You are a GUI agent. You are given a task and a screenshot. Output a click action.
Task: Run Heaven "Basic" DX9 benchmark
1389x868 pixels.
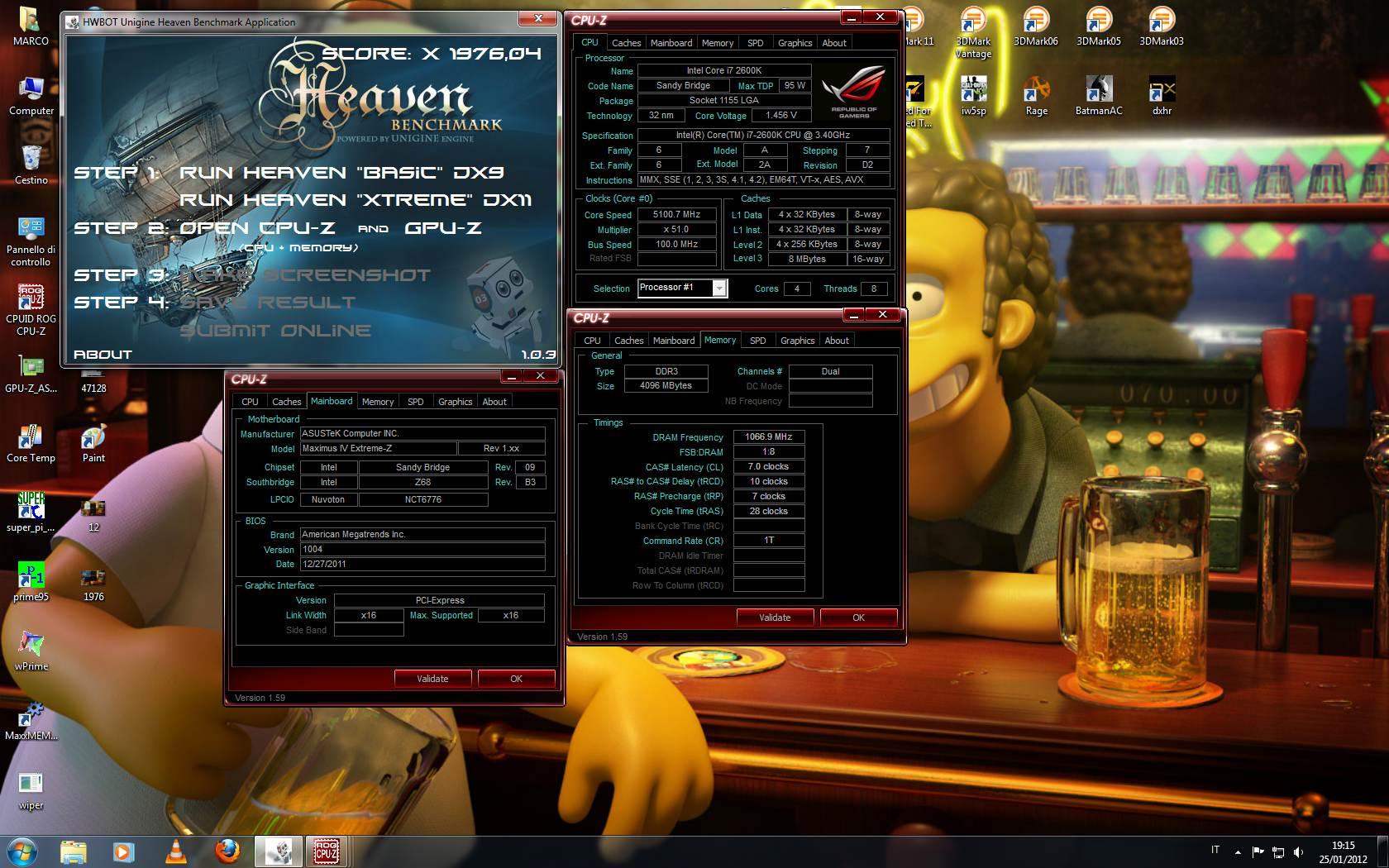click(341, 172)
